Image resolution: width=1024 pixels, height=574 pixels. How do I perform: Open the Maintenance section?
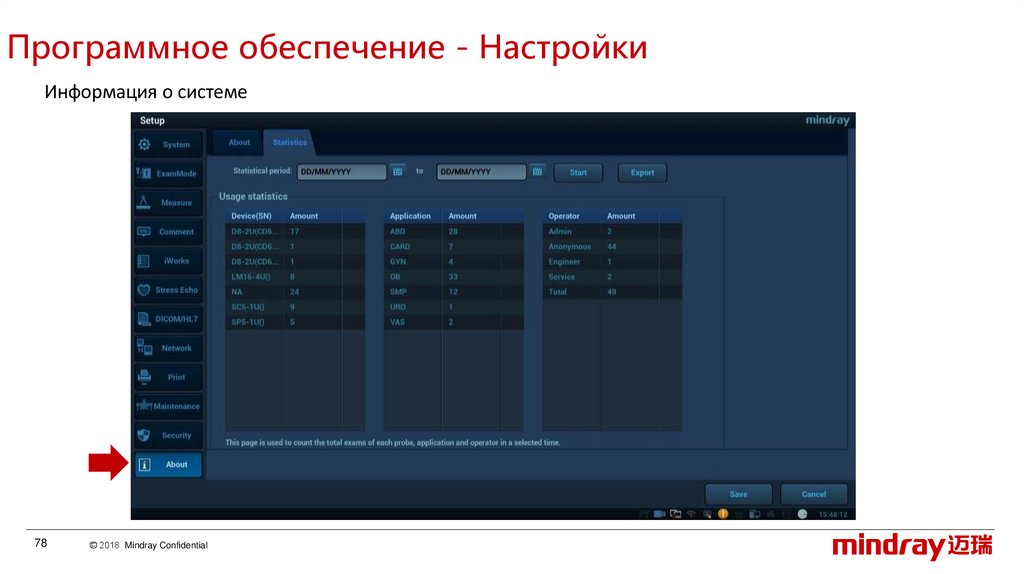click(x=168, y=406)
